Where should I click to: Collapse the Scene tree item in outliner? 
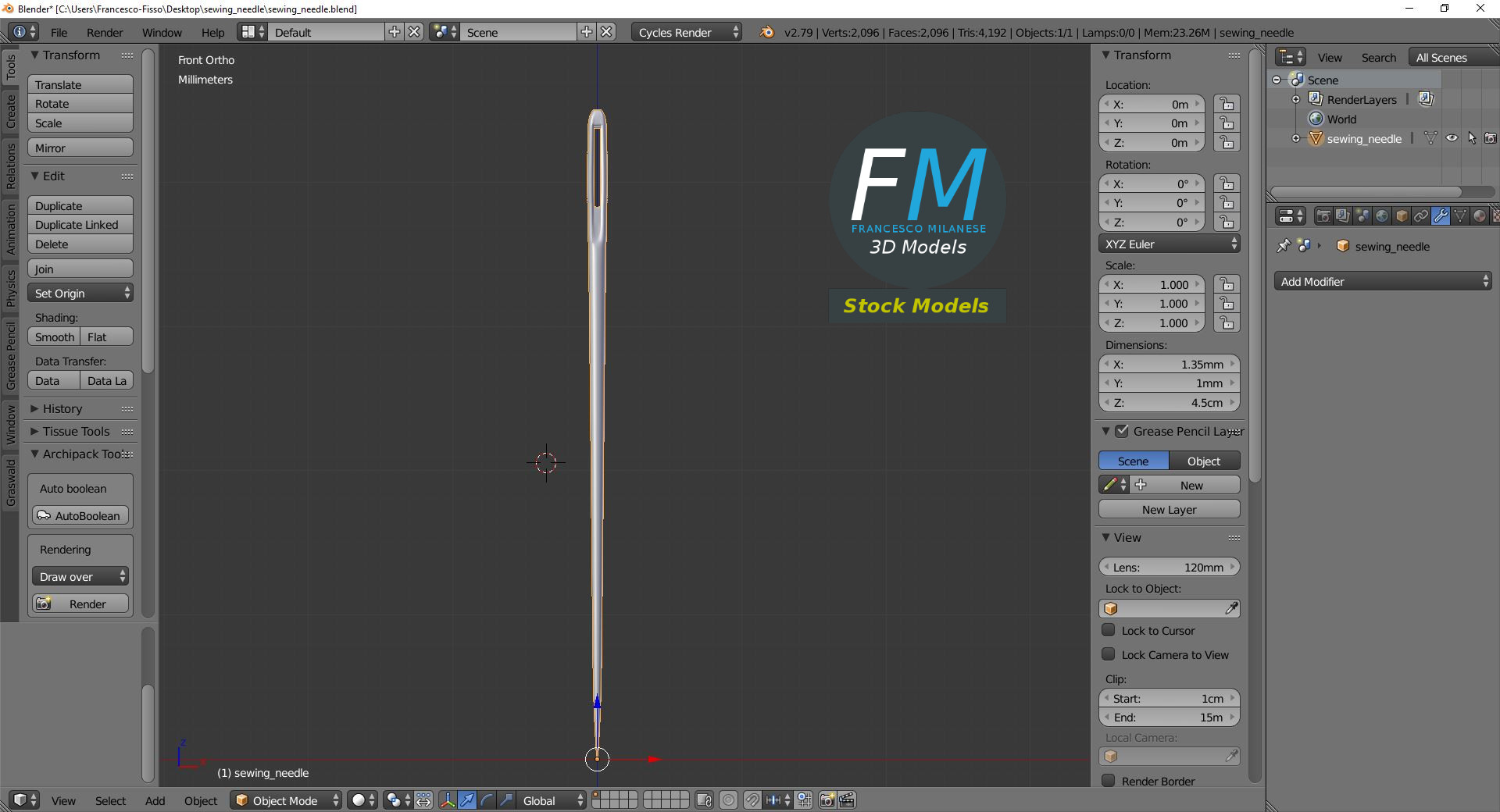(1277, 80)
